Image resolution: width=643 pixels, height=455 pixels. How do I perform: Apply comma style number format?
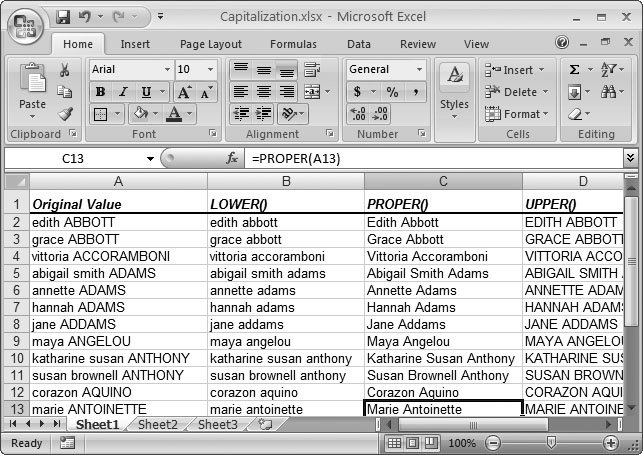tap(416, 92)
